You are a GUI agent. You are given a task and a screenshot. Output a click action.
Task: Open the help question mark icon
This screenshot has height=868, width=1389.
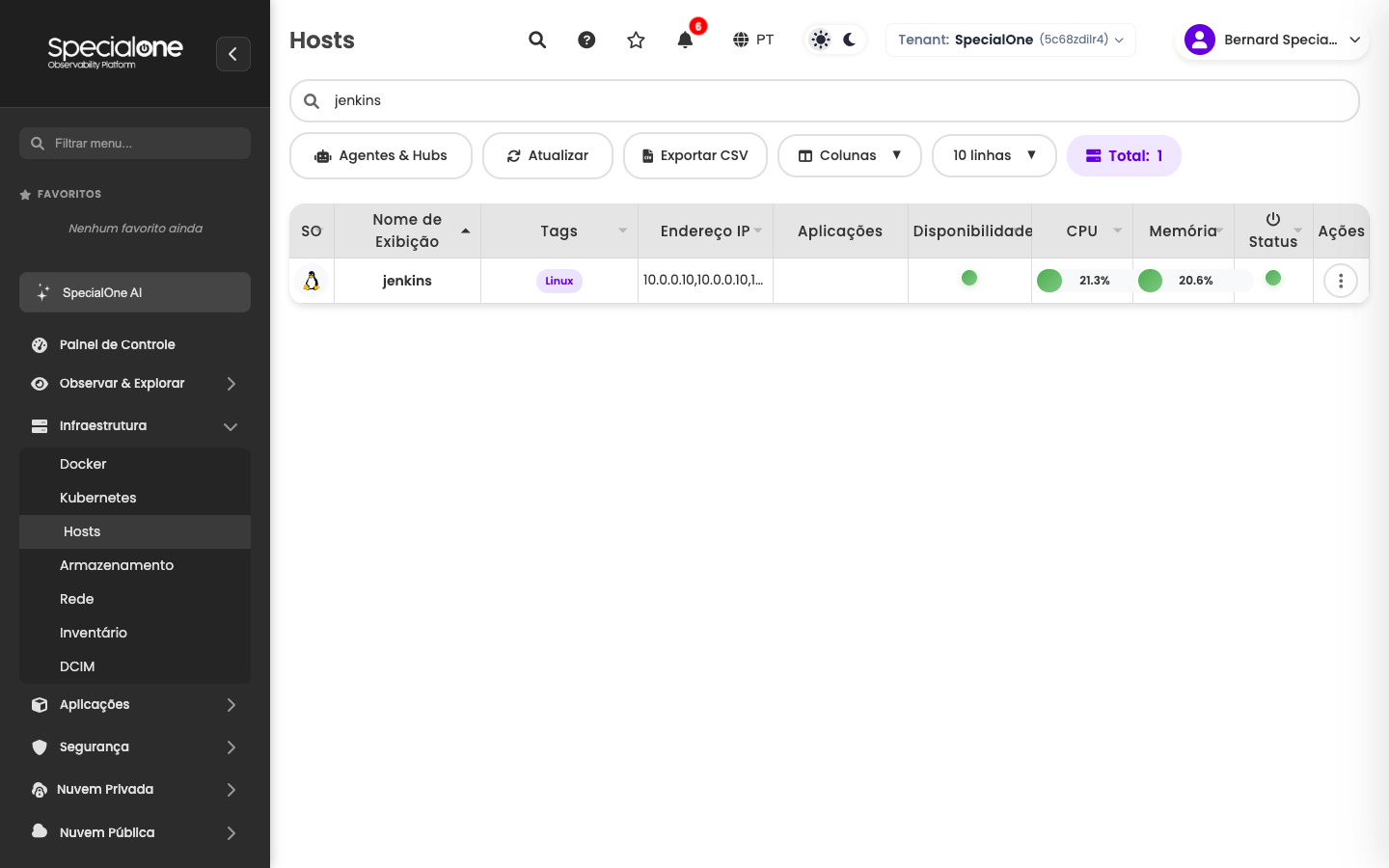tap(586, 40)
